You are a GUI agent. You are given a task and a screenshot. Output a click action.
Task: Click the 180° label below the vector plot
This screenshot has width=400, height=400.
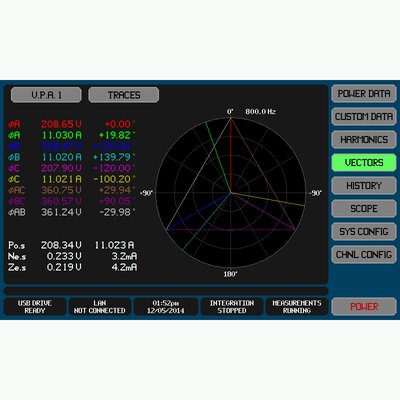pyautogui.click(x=230, y=274)
